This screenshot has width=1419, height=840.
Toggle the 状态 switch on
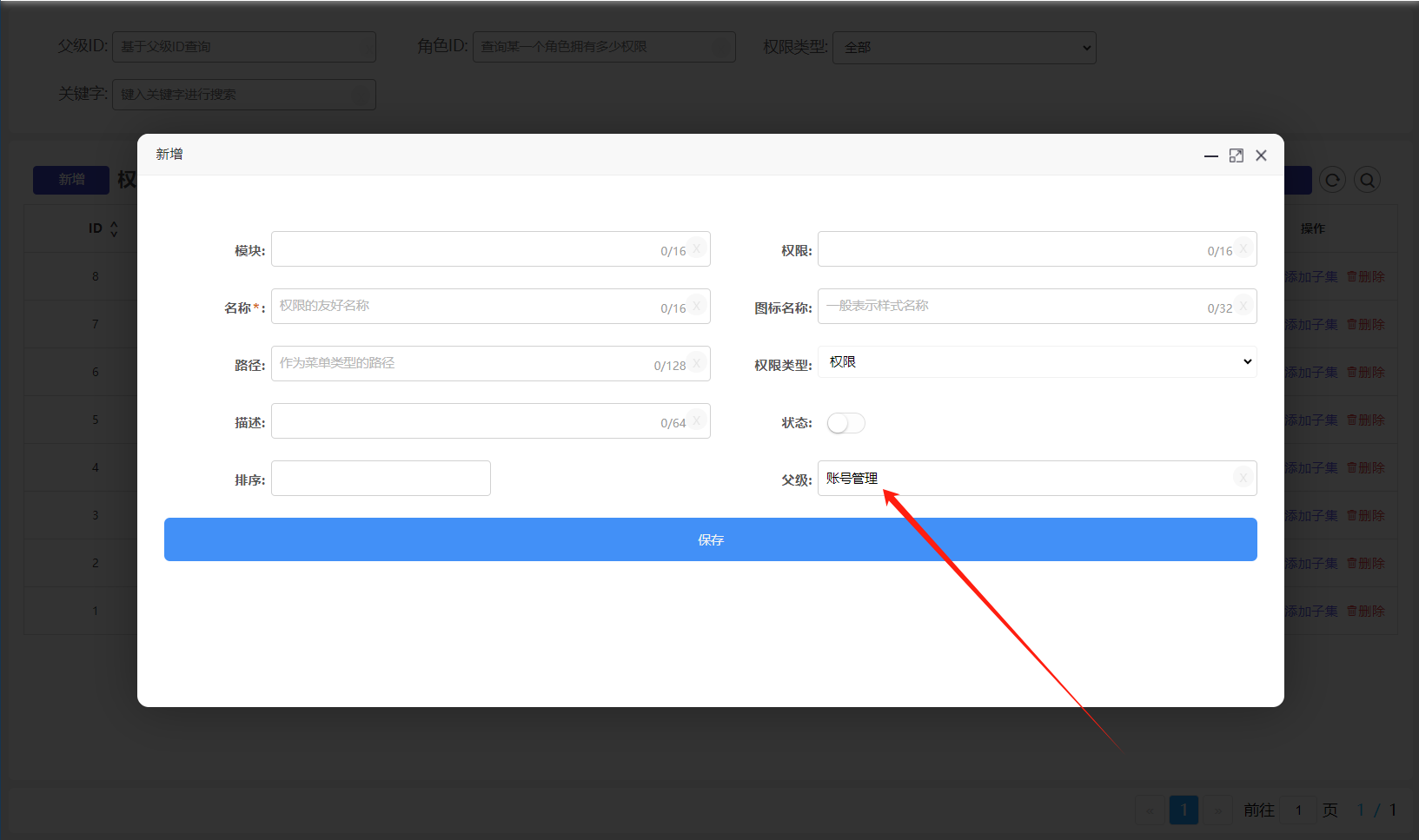[x=845, y=423]
